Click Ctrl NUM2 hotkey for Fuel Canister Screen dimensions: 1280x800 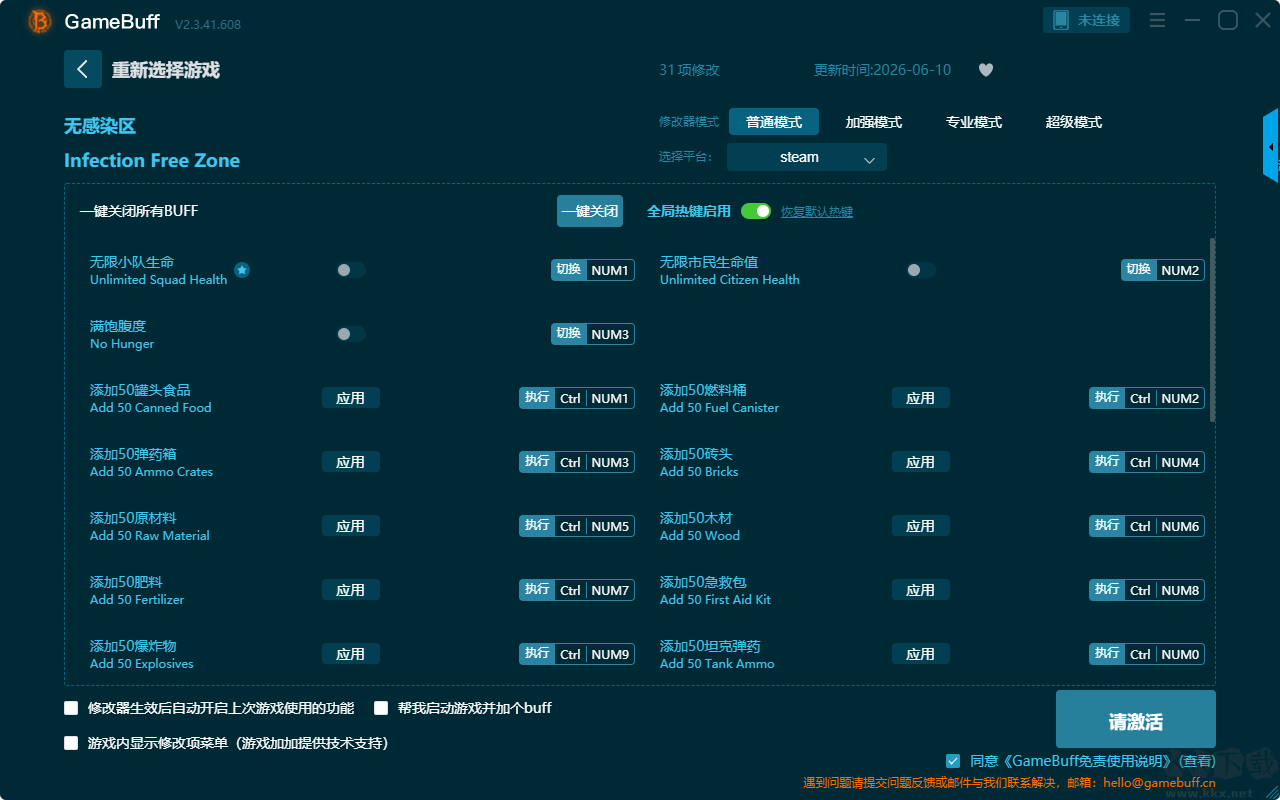point(1147,398)
